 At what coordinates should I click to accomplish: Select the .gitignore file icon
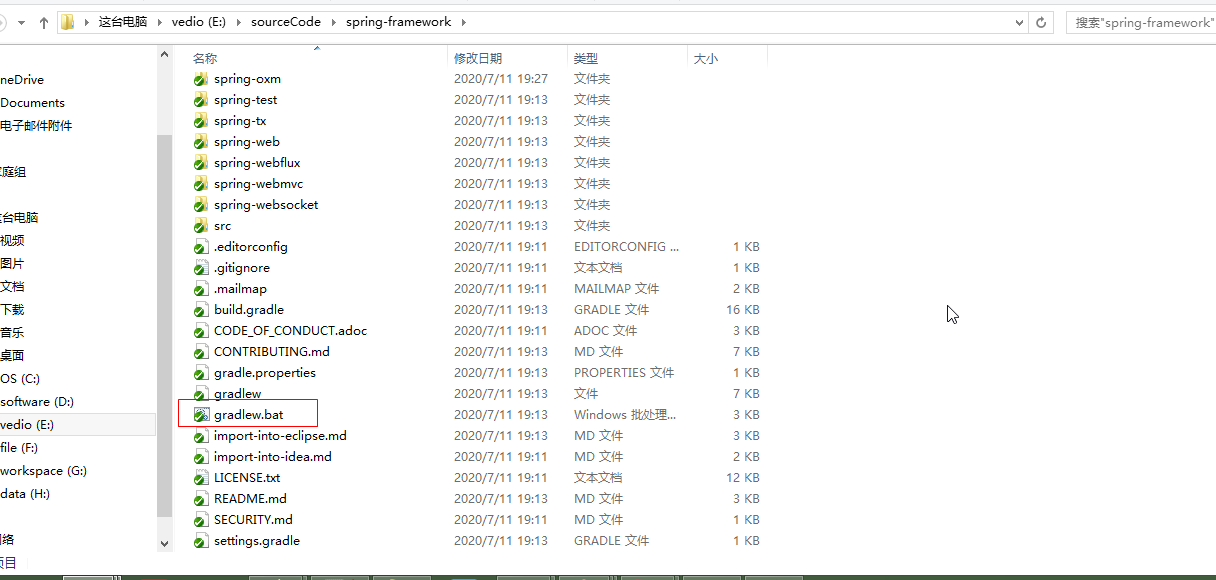click(x=201, y=268)
